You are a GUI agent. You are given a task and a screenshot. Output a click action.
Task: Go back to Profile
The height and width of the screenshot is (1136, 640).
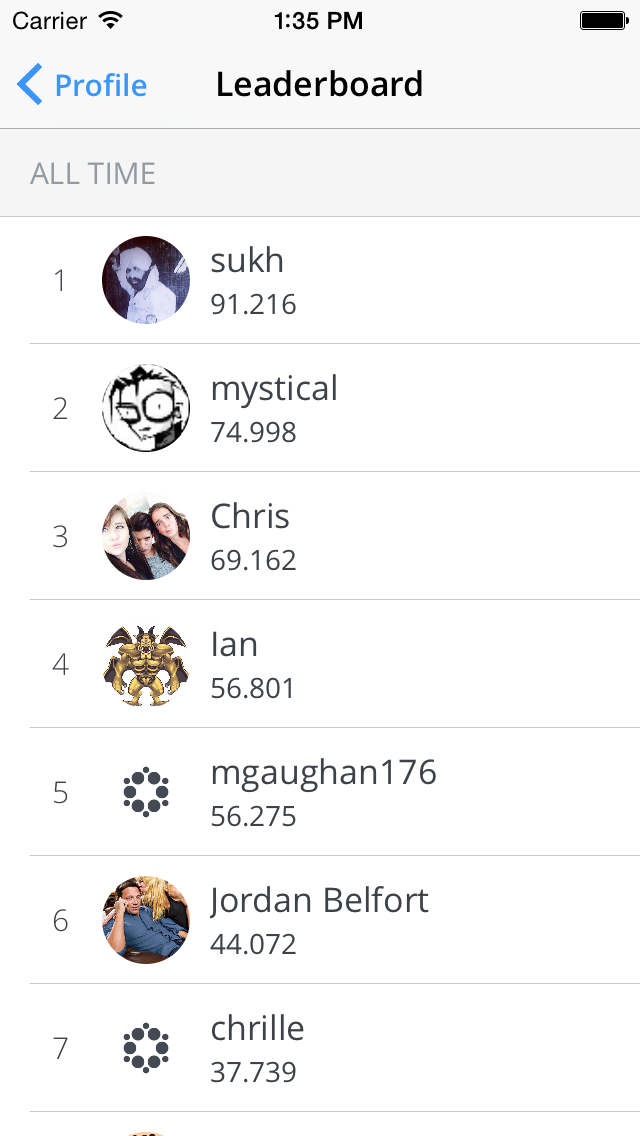coord(82,85)
